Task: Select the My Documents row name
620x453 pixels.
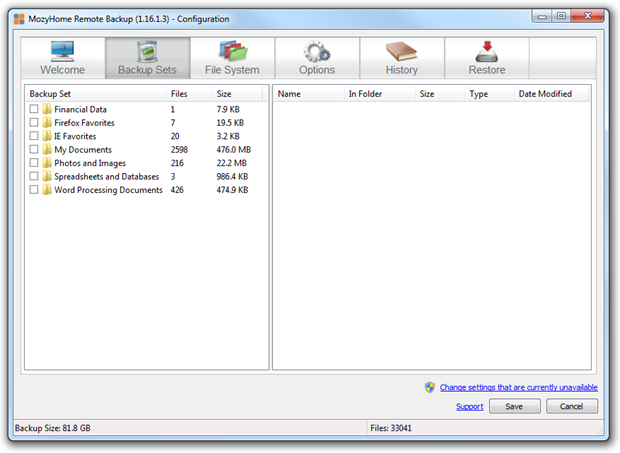Action: coord(83,150)
